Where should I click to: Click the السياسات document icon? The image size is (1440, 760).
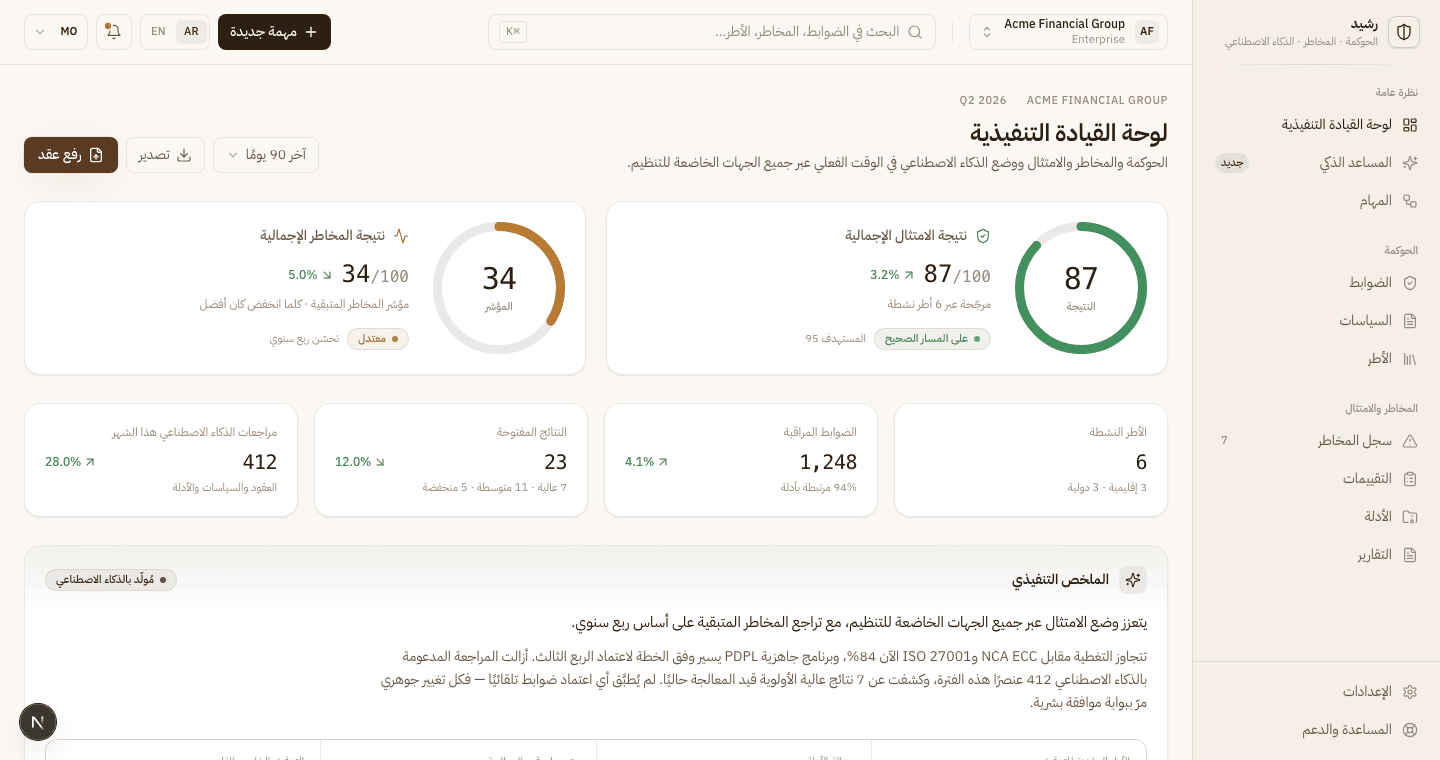click(1410, 321)
